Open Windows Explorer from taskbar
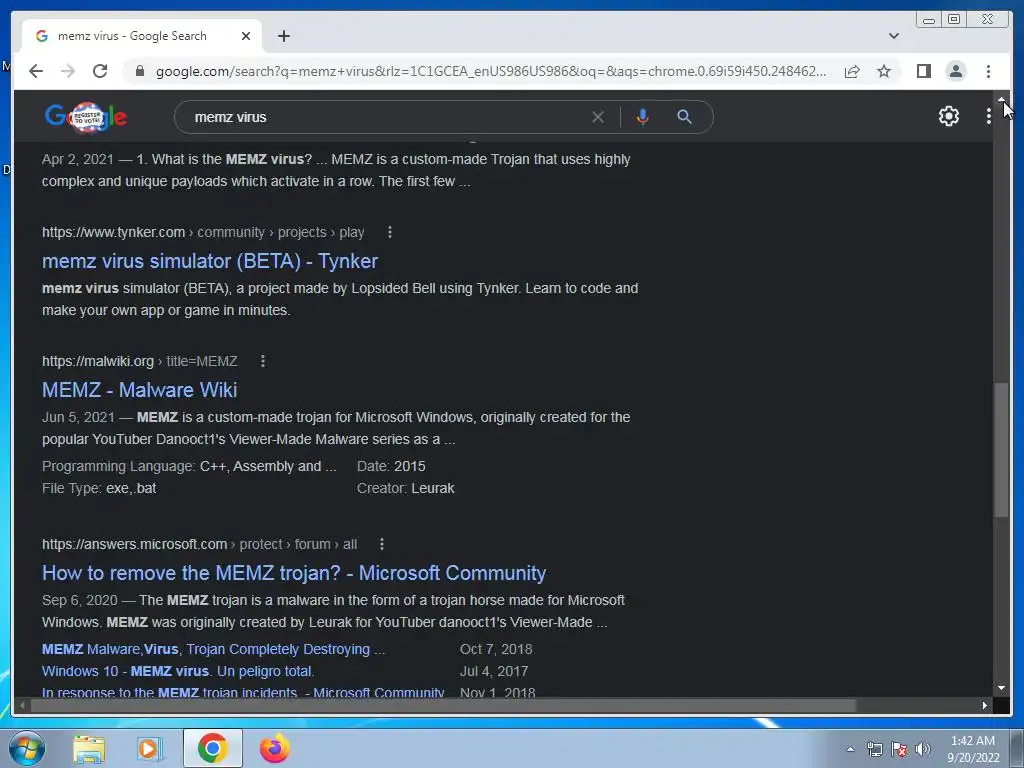 pos(89,748)
